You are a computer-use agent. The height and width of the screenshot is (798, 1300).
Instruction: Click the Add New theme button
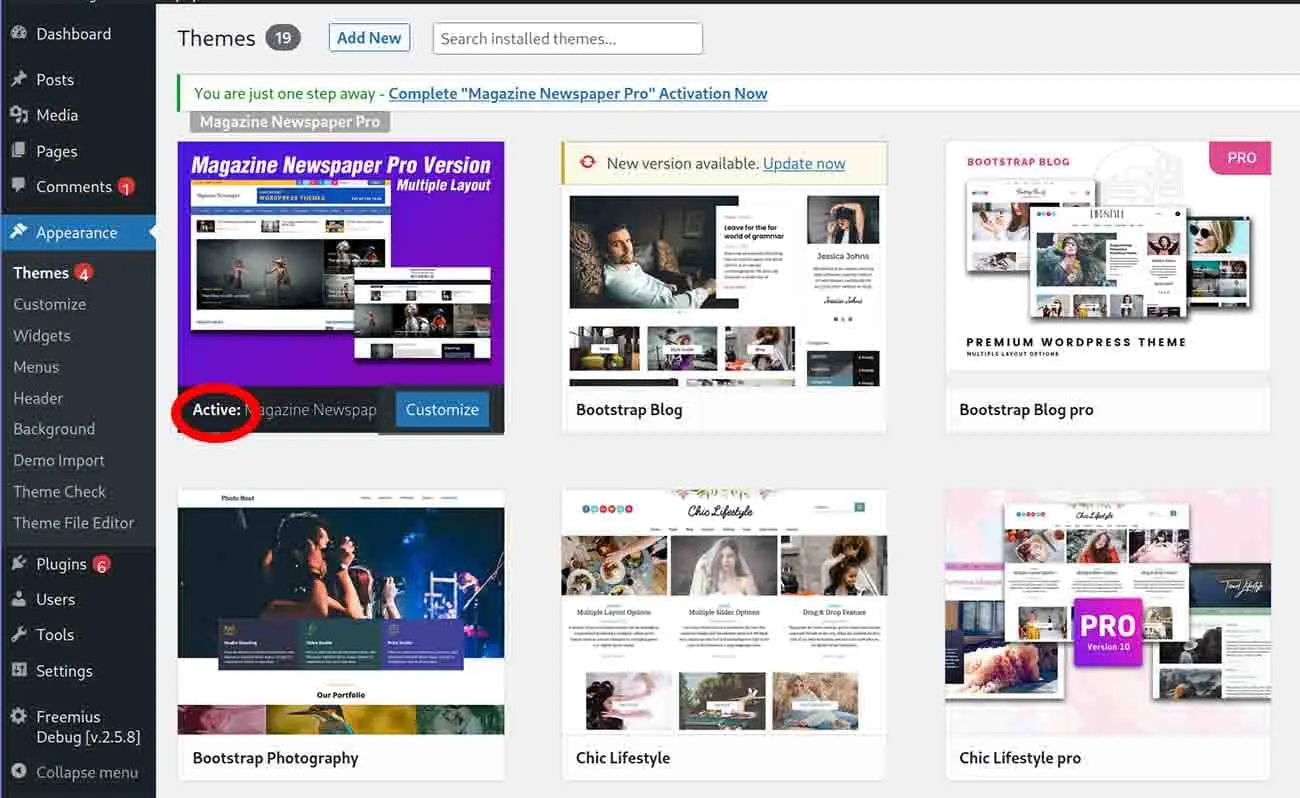tap(369, 38)
